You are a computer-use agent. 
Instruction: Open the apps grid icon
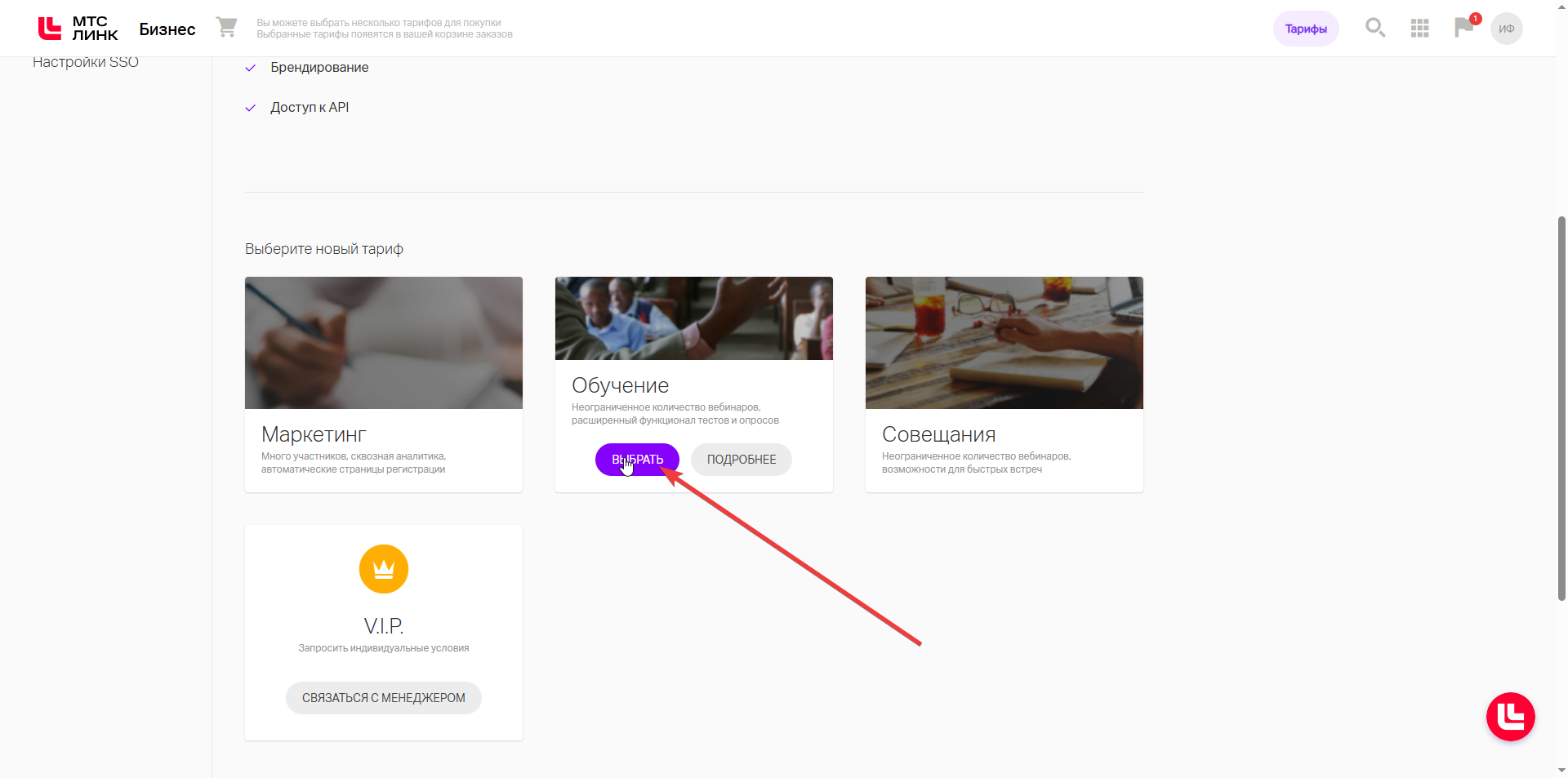pos(1419,29)
